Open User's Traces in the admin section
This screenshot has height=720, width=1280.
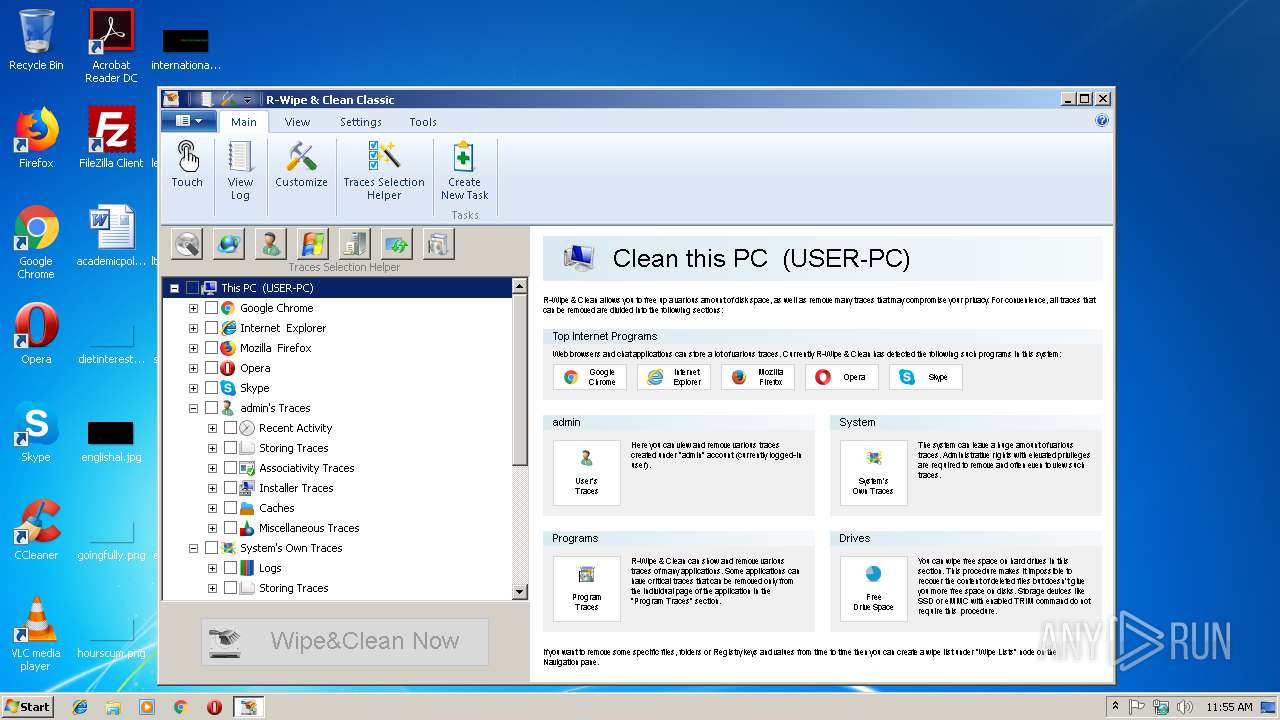(587, 473)
